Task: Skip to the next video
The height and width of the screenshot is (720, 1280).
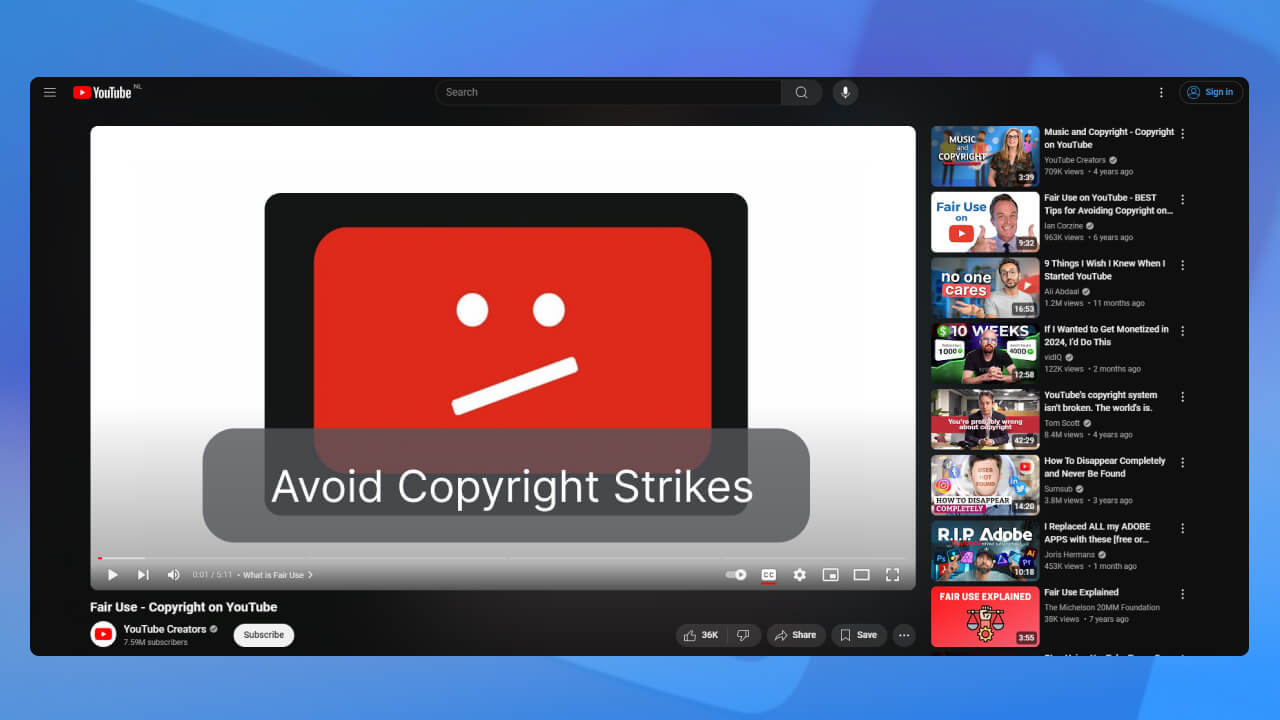Action: (143, 575)
